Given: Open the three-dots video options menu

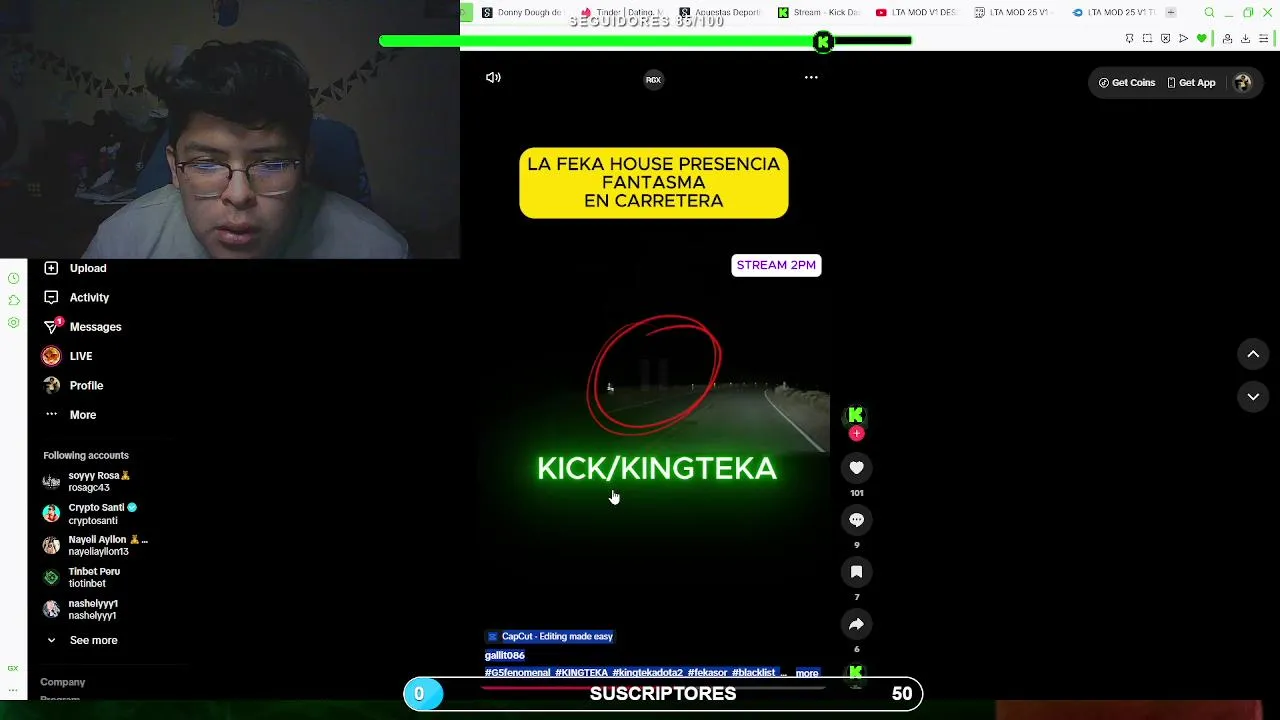Looking at the screenshot, I should [x=811, y=78].
